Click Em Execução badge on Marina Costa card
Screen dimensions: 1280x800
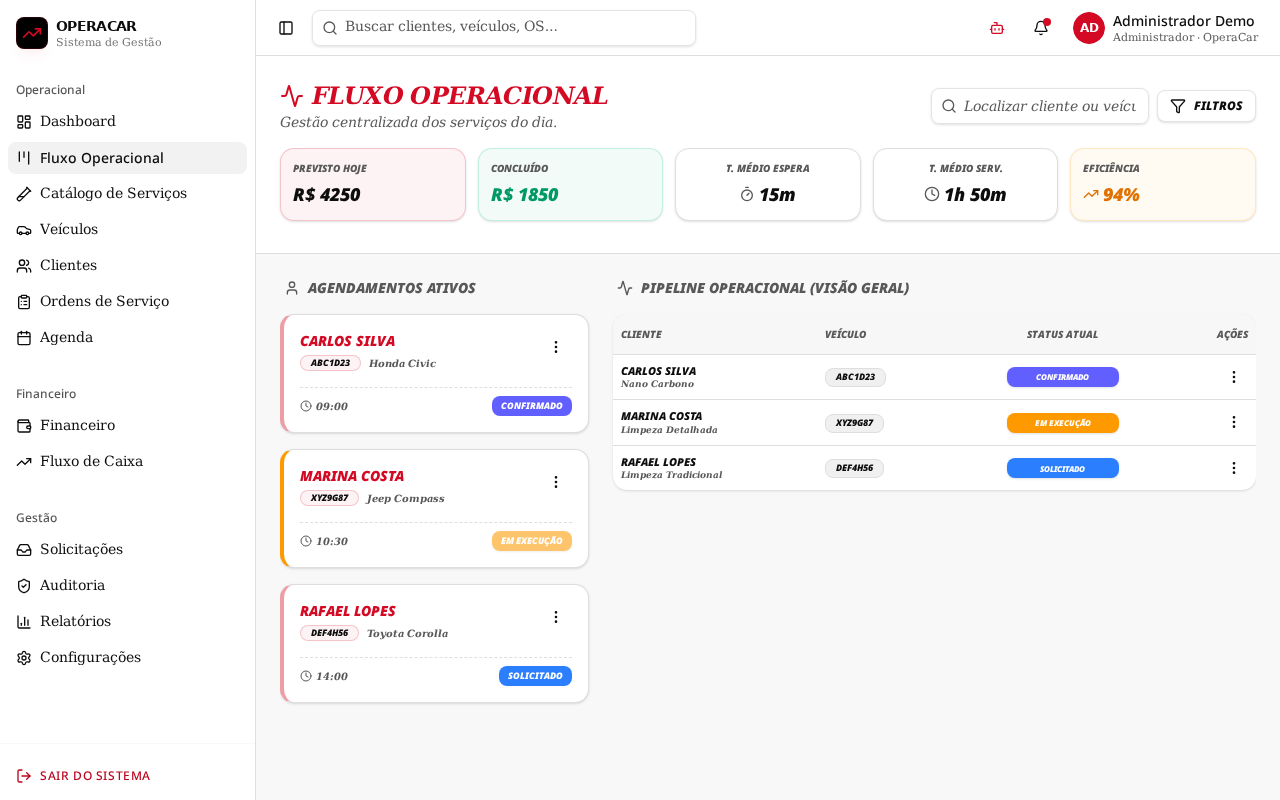click(532, 541)
